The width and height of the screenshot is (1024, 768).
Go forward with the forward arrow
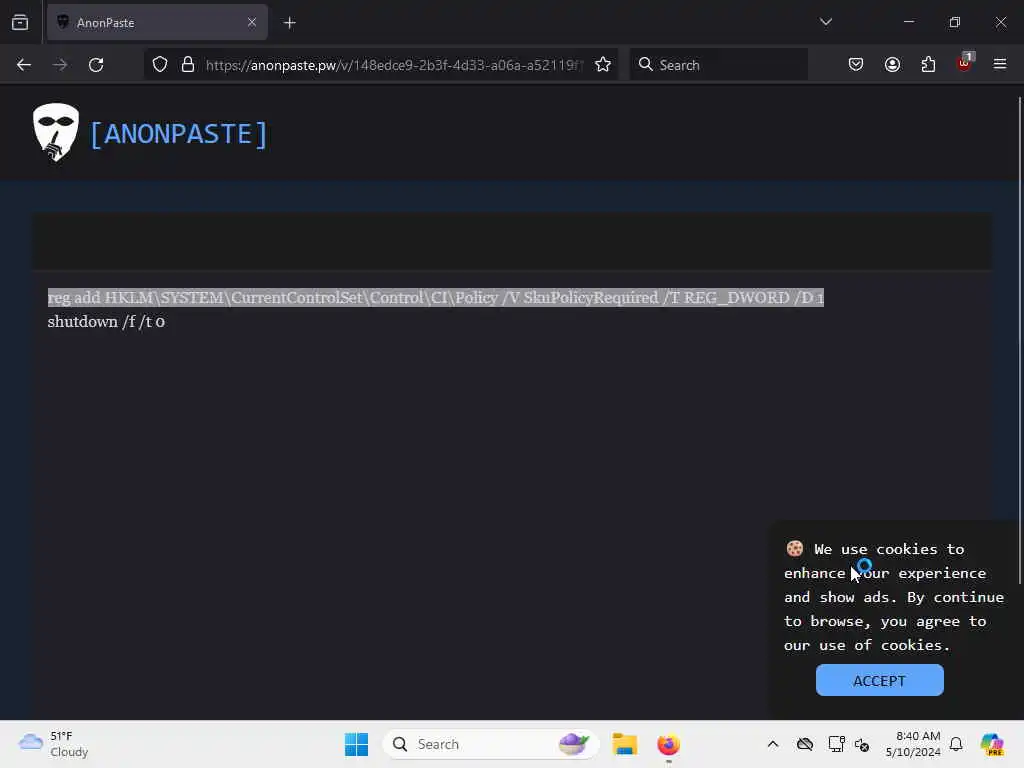[60, 65]
